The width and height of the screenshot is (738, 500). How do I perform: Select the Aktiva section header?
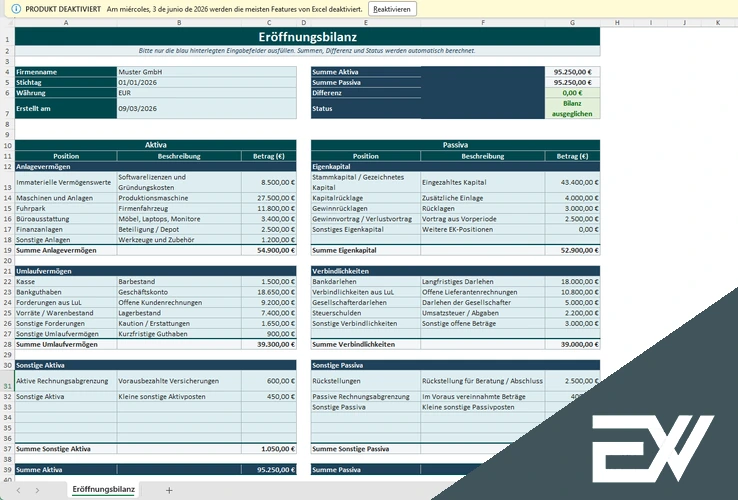tap(156, 145)
